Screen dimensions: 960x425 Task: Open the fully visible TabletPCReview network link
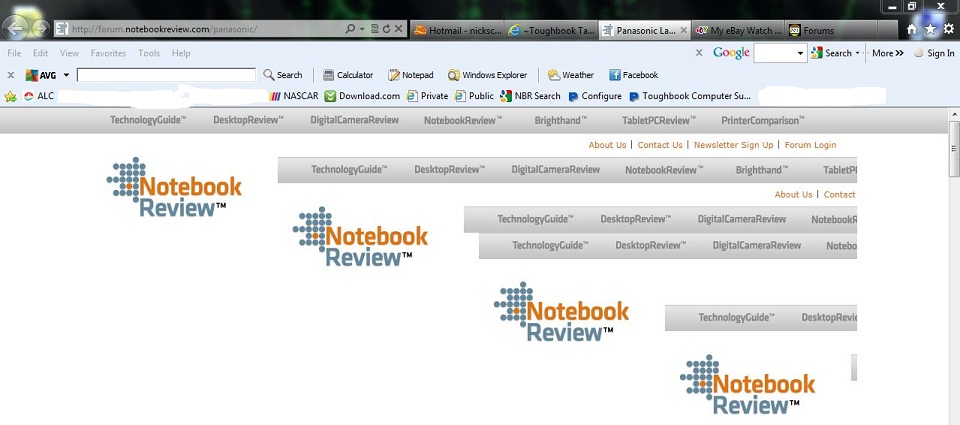click(659, 120)
